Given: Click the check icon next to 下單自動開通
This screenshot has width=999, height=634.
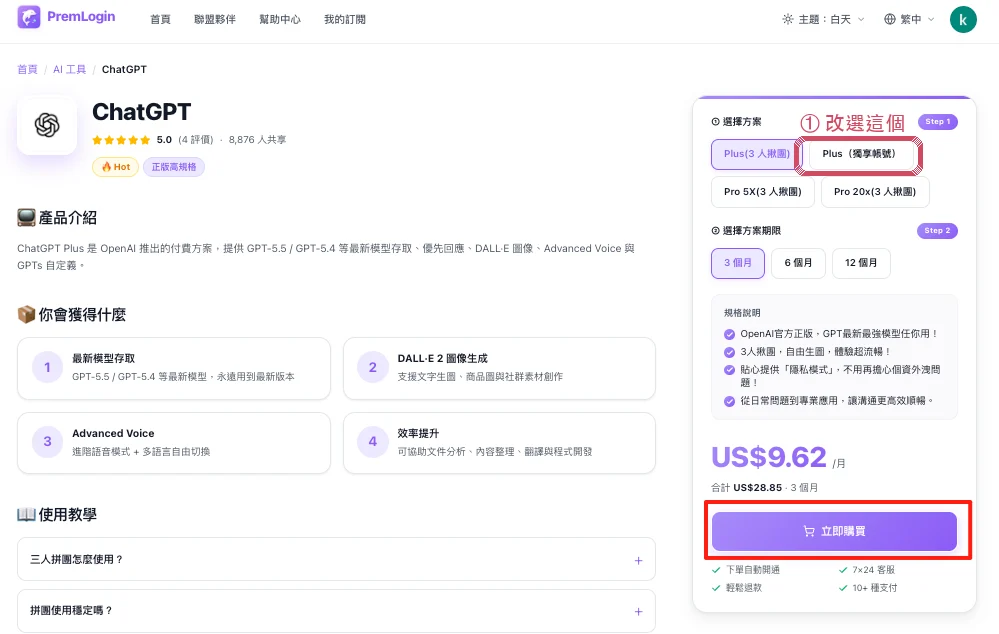Looking at the screenshot, I should tap(716, 570).
